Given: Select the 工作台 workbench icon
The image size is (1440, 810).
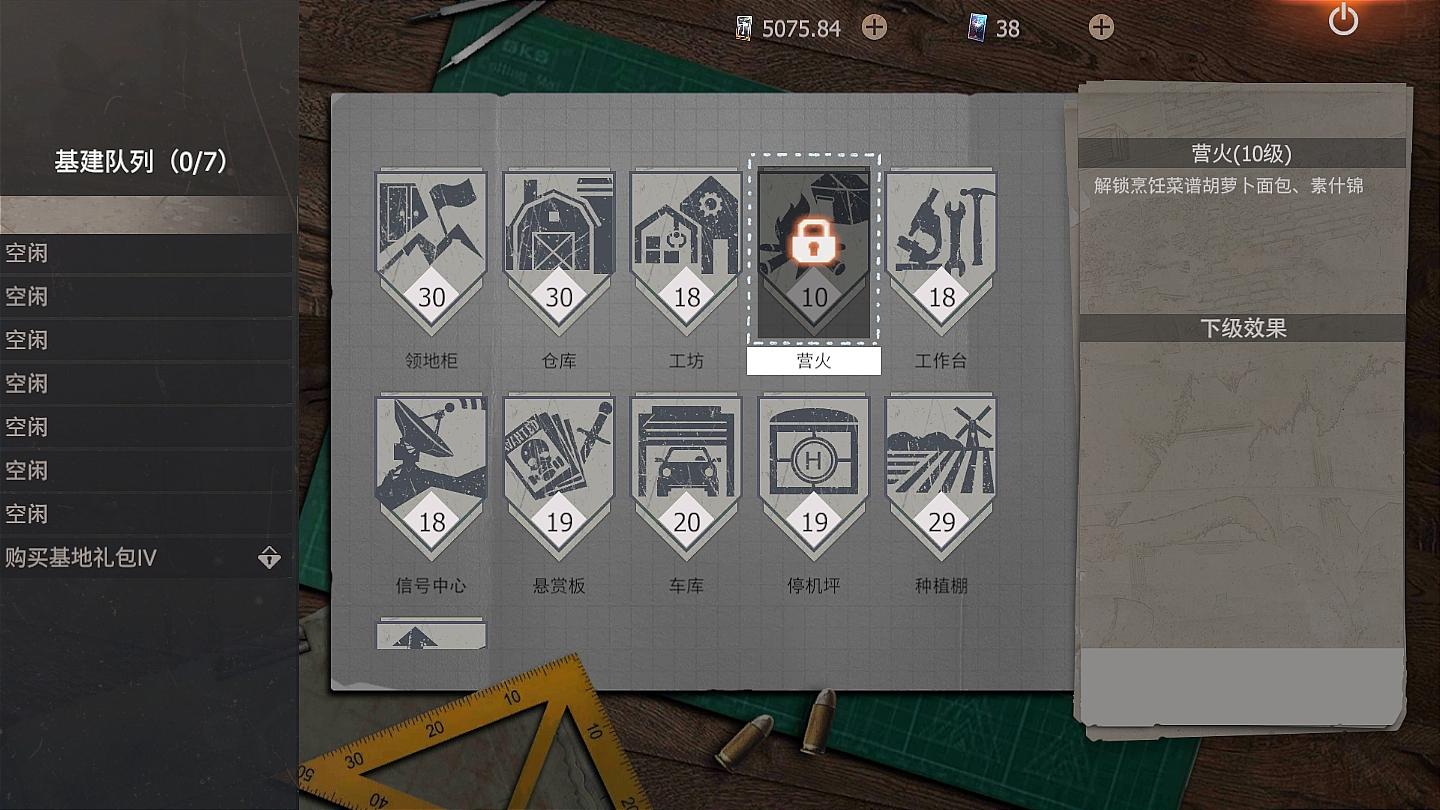Looking at the screenshot, I should pos(941,252).
